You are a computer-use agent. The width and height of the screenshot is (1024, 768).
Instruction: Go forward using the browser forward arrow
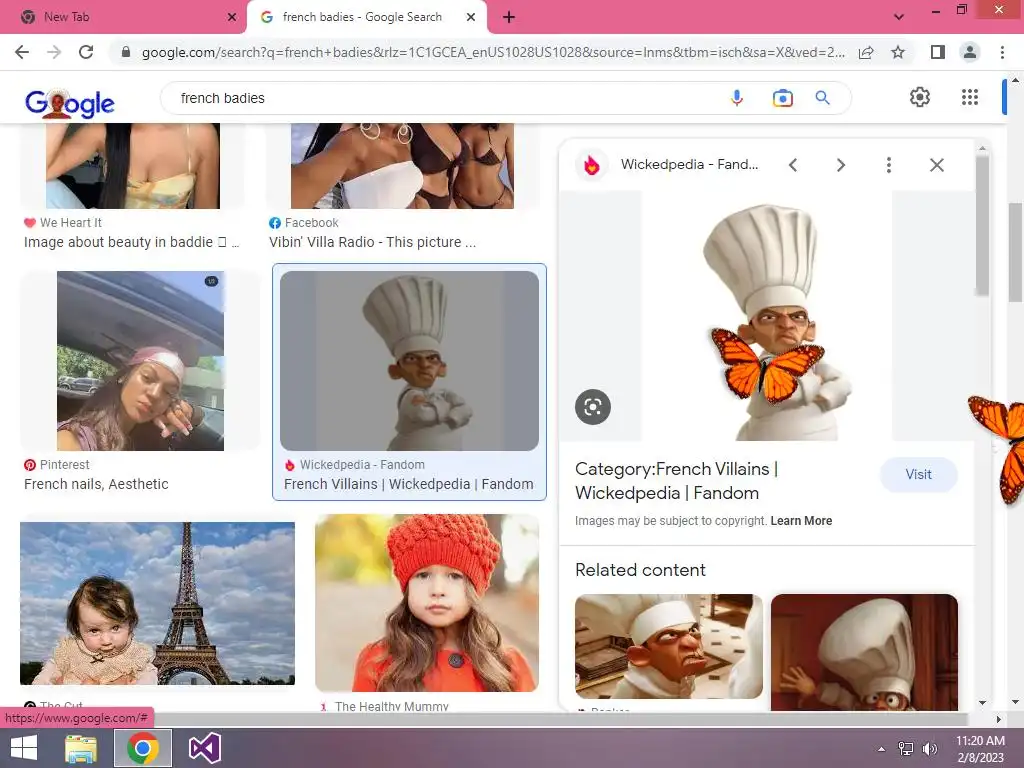tap(54, 52)
